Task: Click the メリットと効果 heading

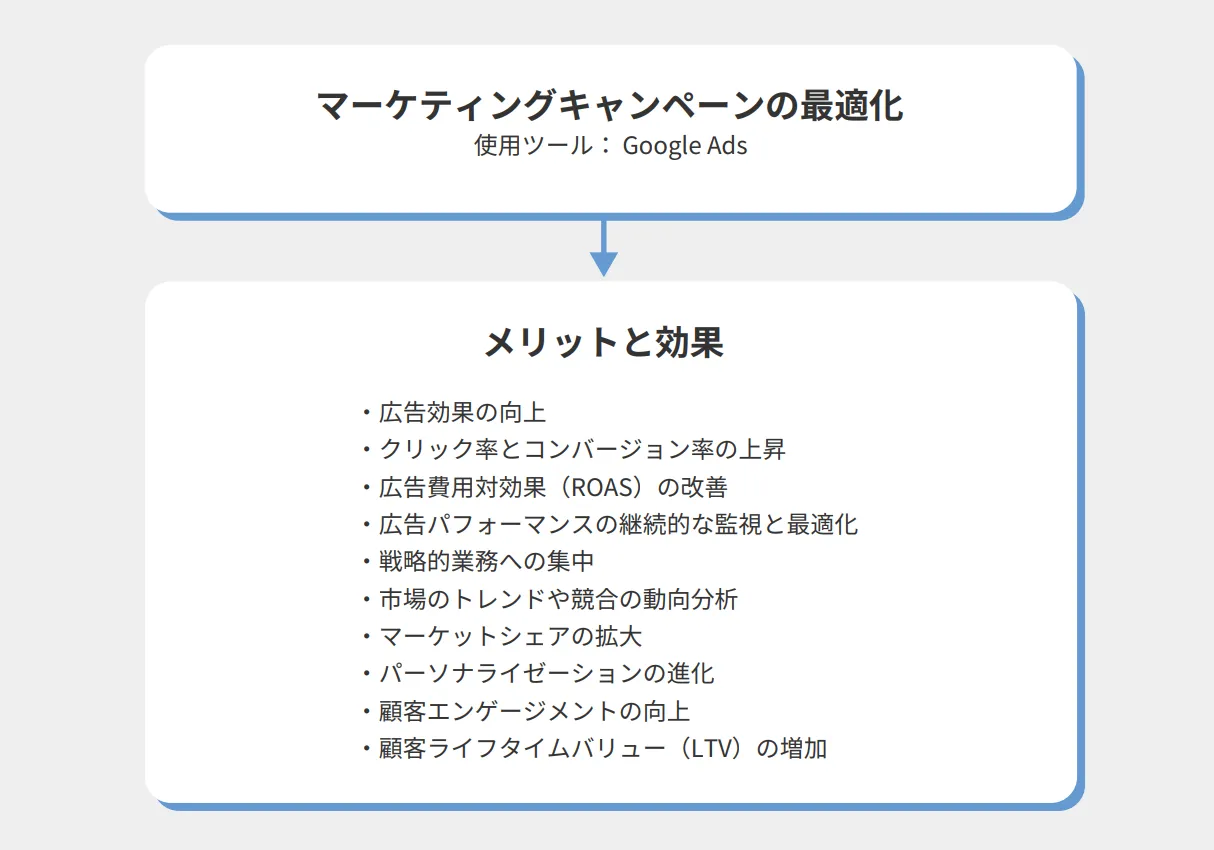Action: point(604,342)
